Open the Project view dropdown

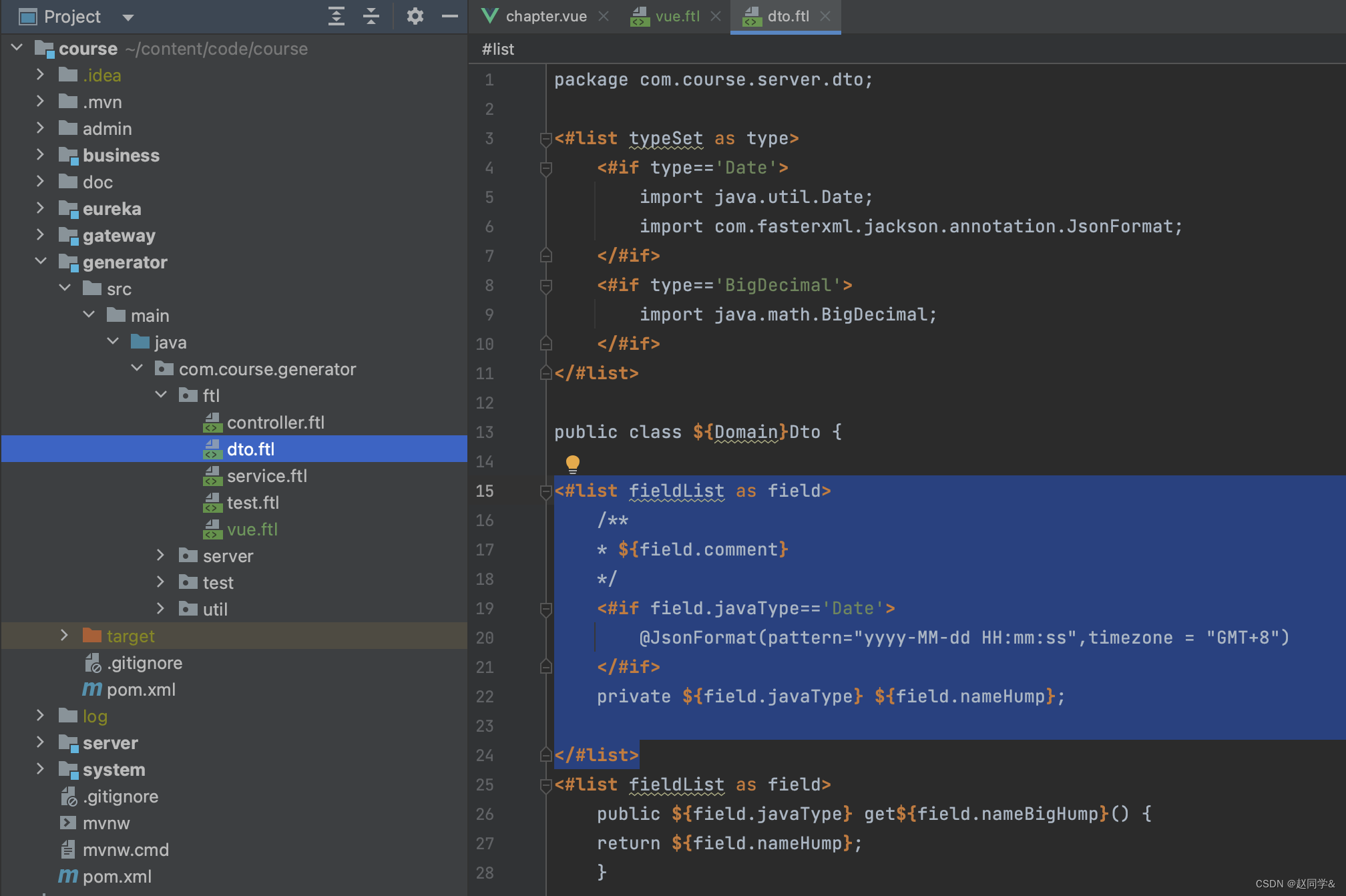point(128,17)
